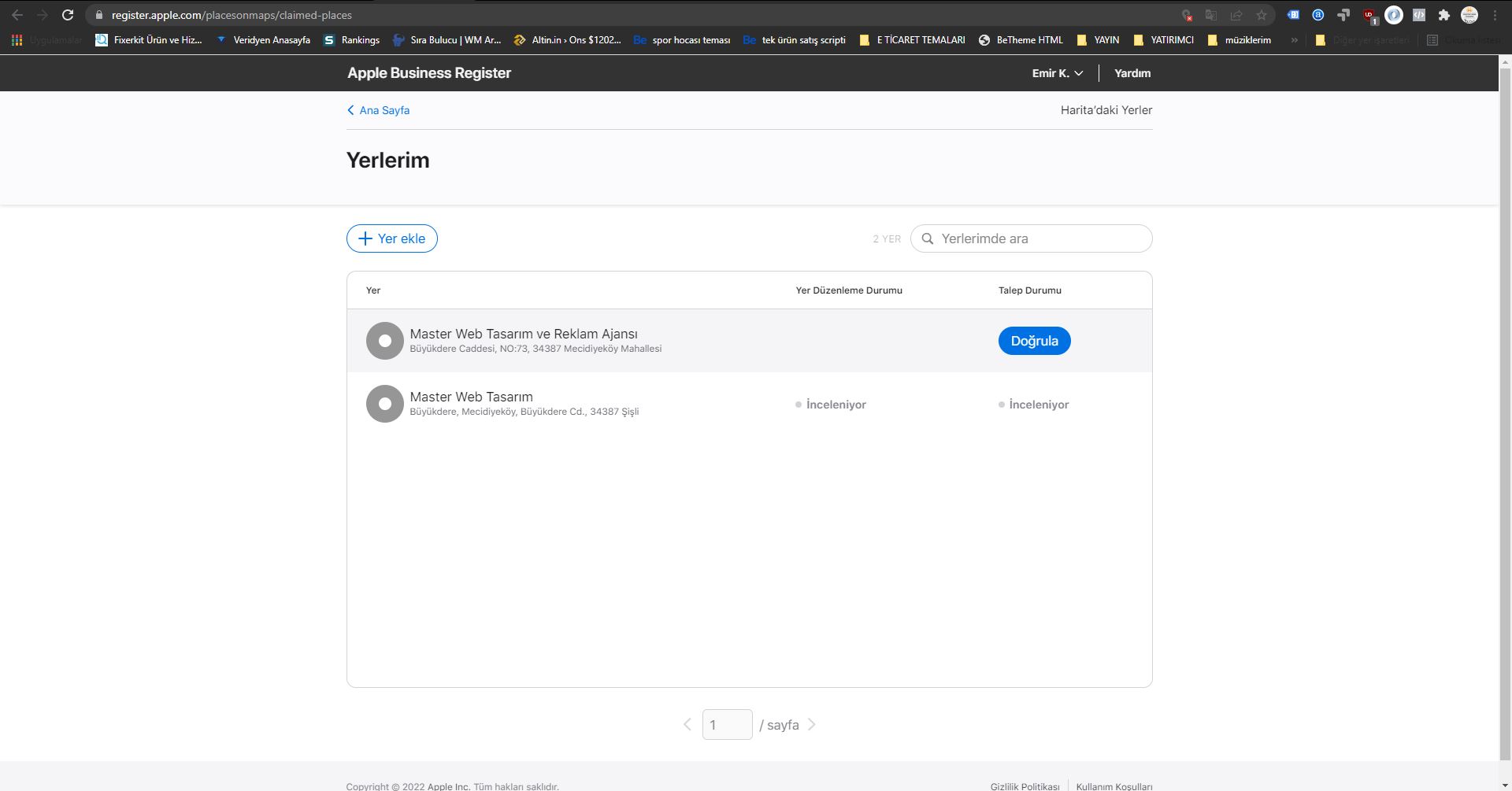Select Master Web Tasarım ve Reklam Ajansı row
Image resolution: width=1512 pixels, height=791 pixels.
[750, 341]
